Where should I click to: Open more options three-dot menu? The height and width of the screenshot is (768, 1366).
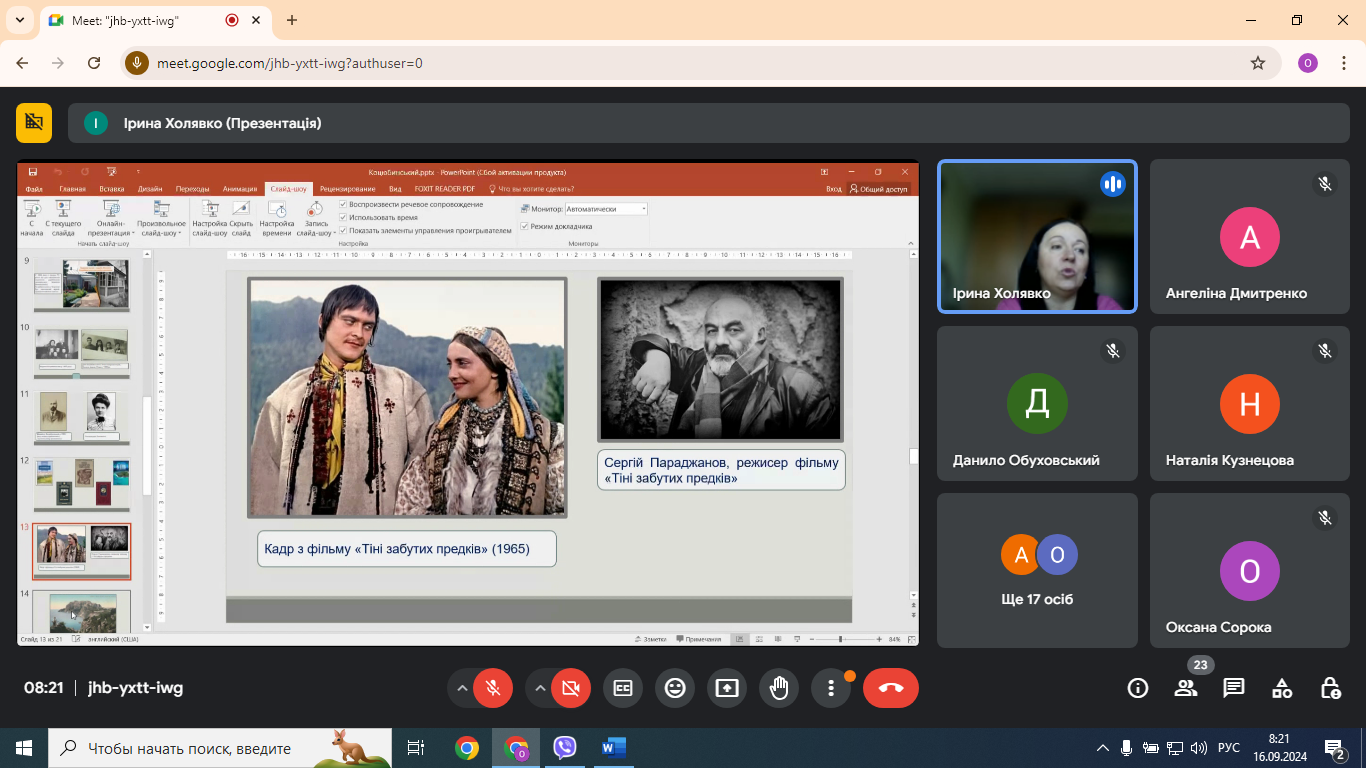pyautogui.click(x=831, y=688)
